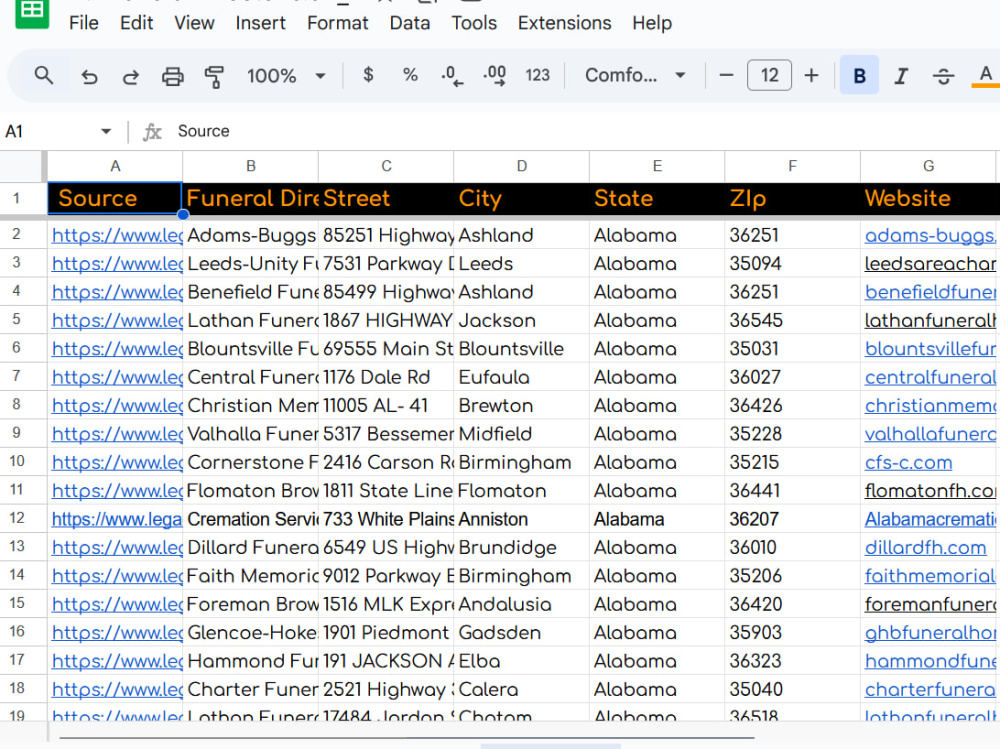Open the zoom 100% dropdown

[286, 76]
